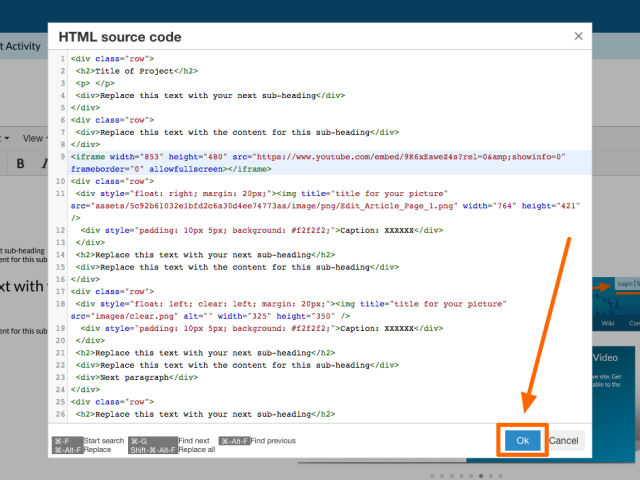640x480 pixels.
Task: Click the Caption XXXXXX code on line 12
Action: click(x=262, y=230)
